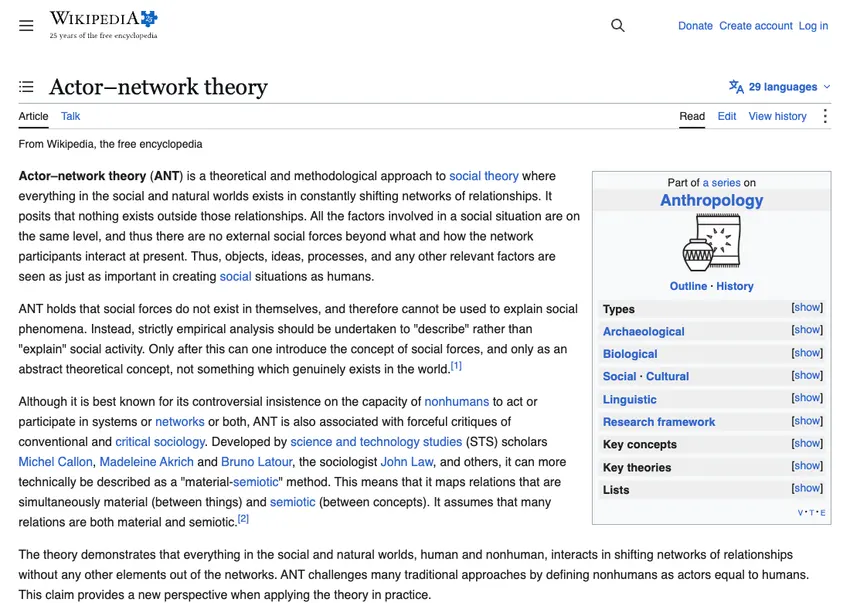The width and height of the screenshot is (850, 603).
Task: Show the Archaeological section
Action: click(807, 330)
